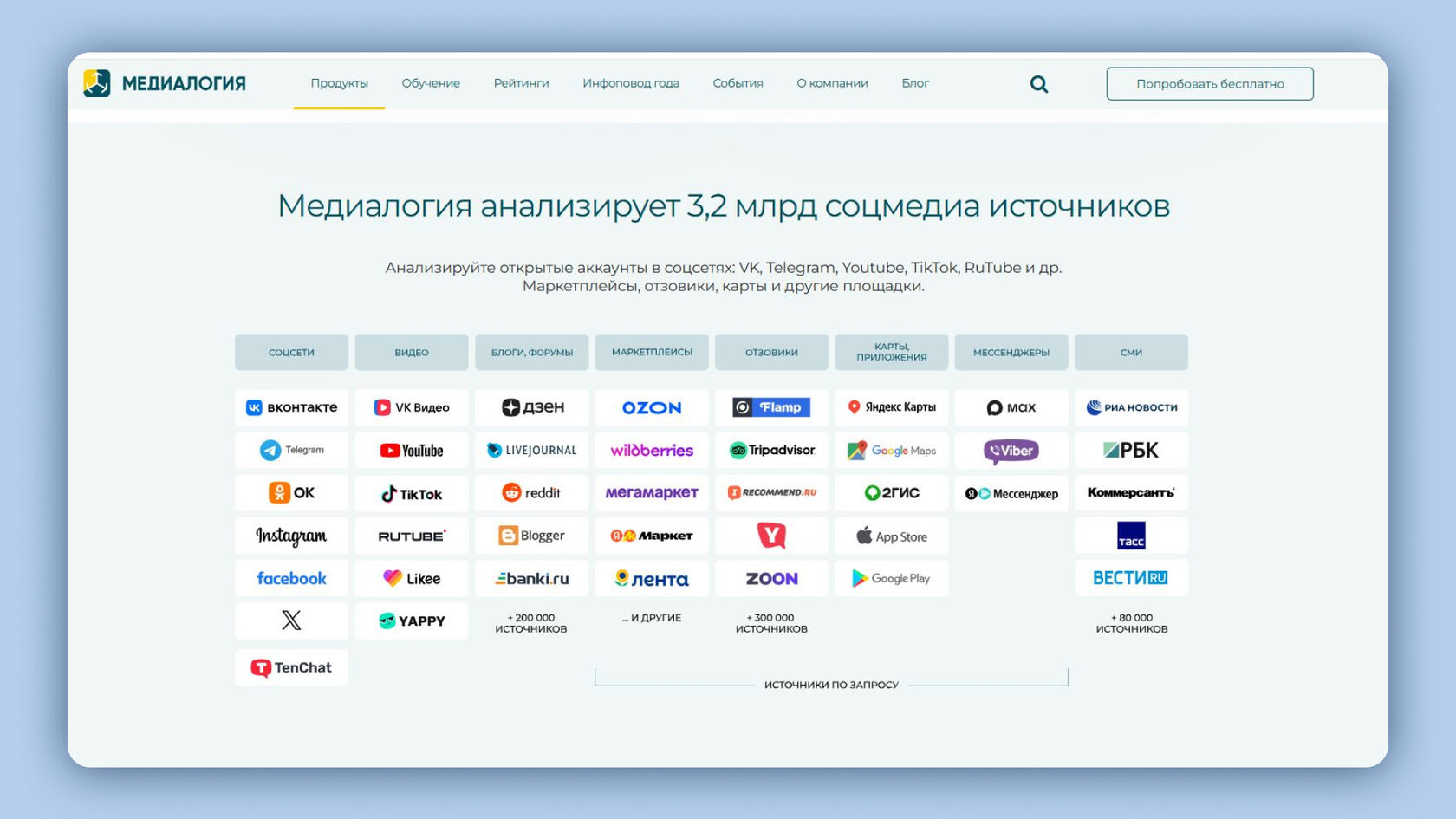The image size is (1456, 819).
Task: Choose the Wildberries logo tile
Action: pyautogui.click(x=652, y=450)
